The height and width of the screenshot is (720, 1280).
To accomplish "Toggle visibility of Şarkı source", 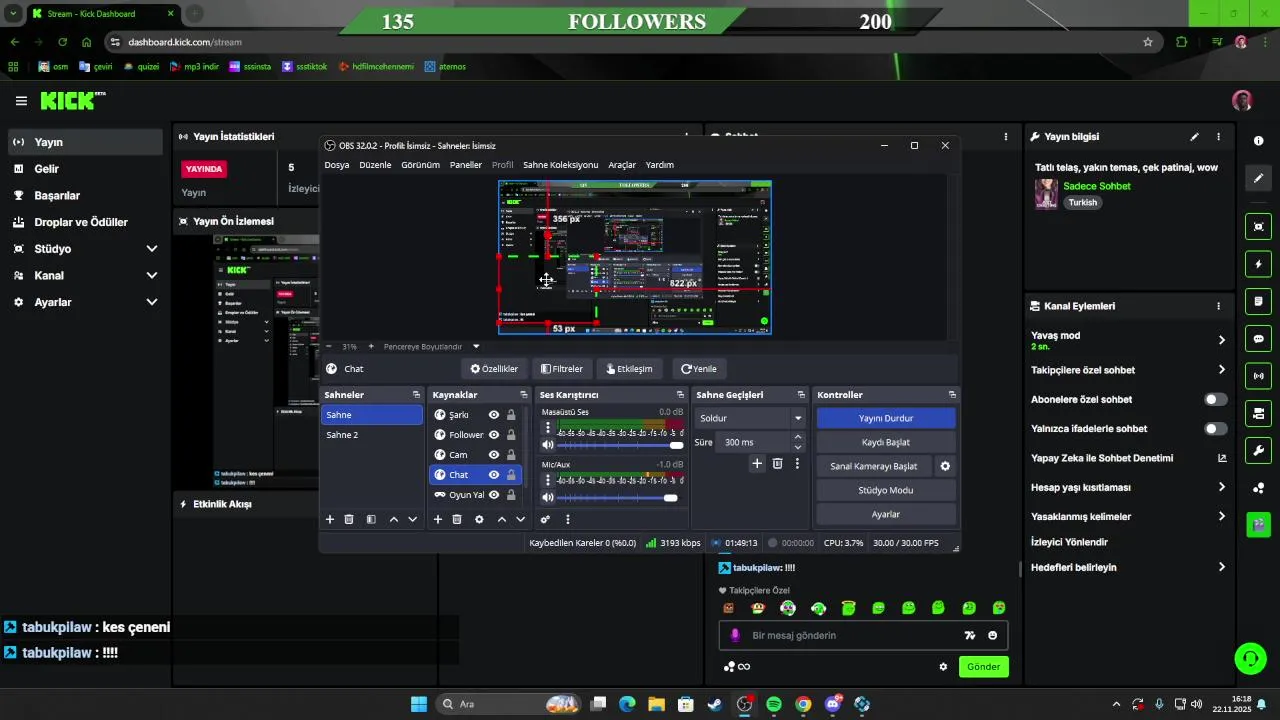I will (x=494, y=415).
